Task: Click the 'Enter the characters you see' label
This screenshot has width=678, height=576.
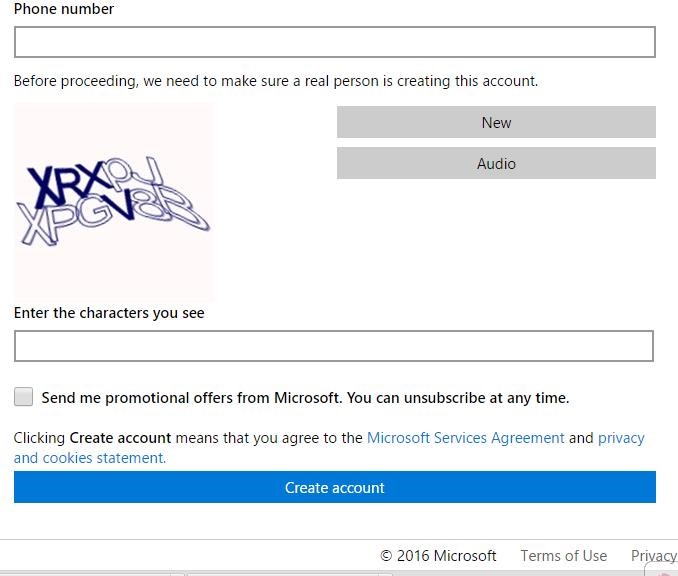Action: click(x=109, y=313)
